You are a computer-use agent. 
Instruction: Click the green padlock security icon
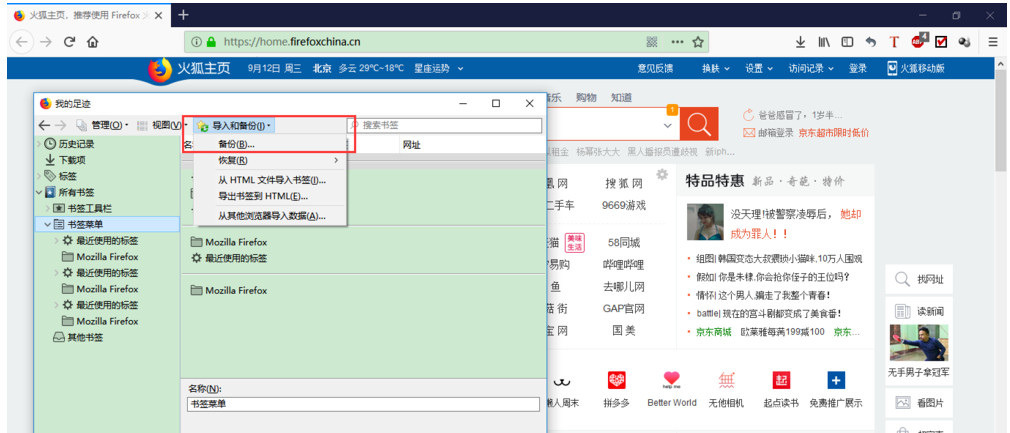[x=211, y=42]
